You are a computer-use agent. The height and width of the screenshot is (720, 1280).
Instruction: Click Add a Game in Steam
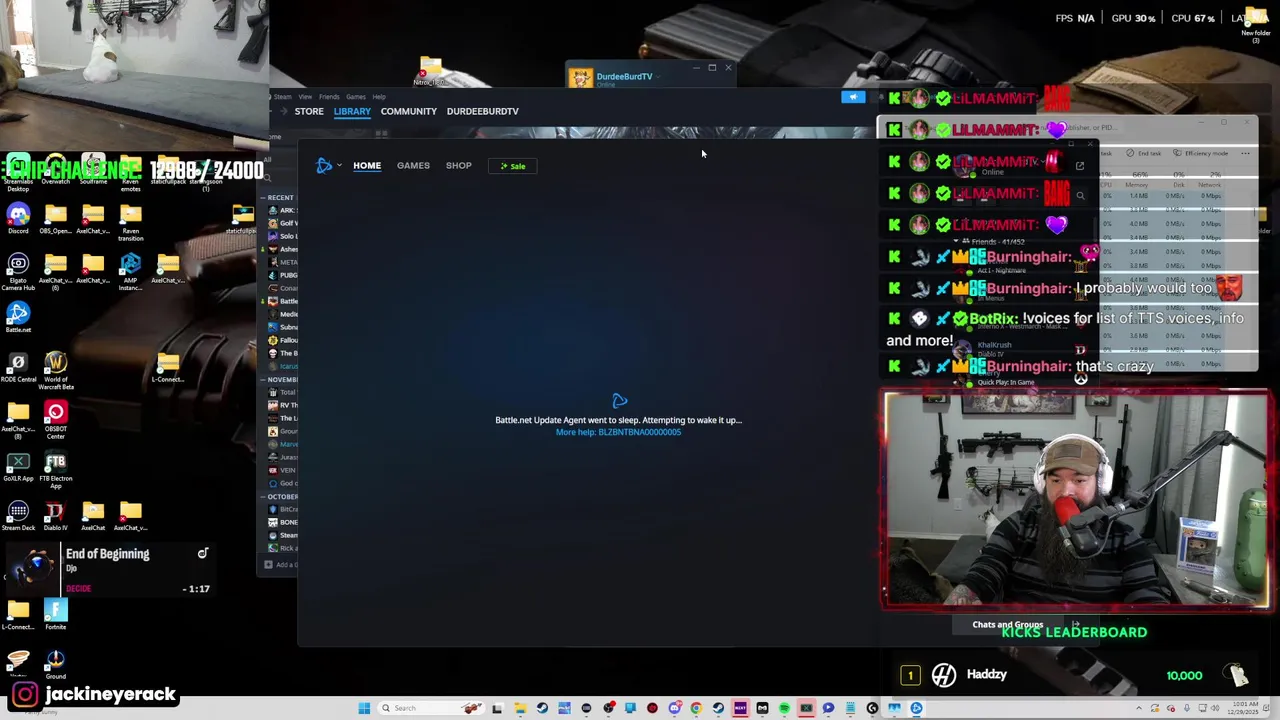(280, 565)
